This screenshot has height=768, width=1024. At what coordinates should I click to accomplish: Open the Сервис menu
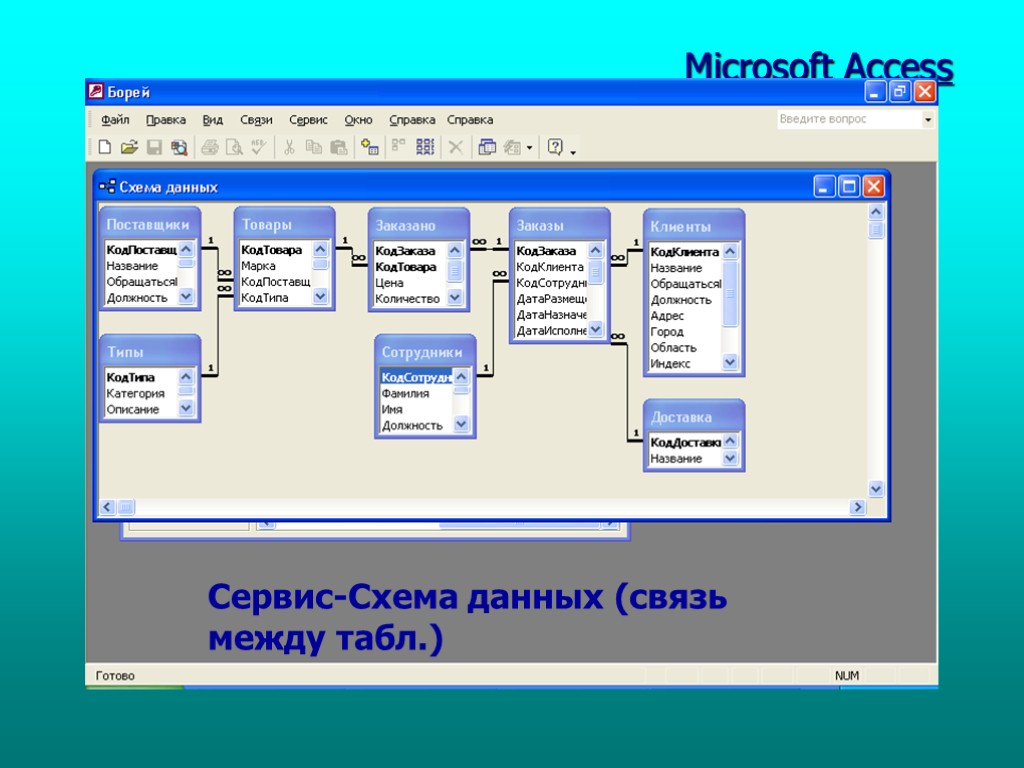308,120
